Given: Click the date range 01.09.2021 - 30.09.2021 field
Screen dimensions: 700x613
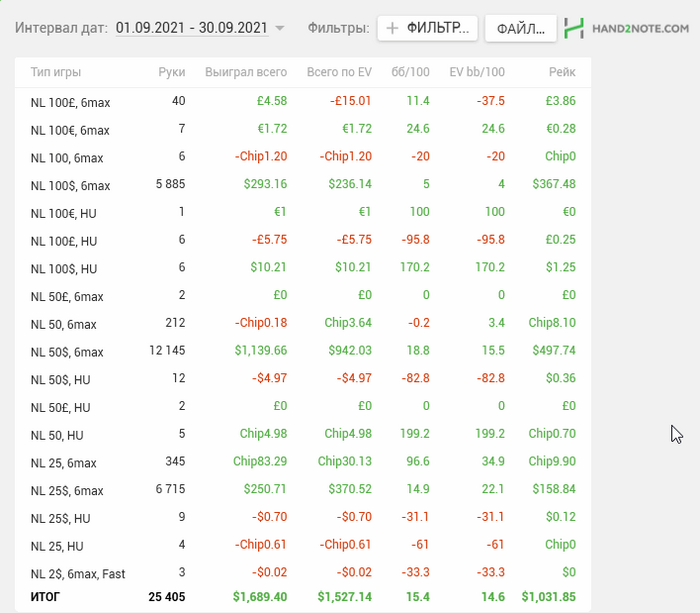Looking at the screenshot, I should [192, 28].
